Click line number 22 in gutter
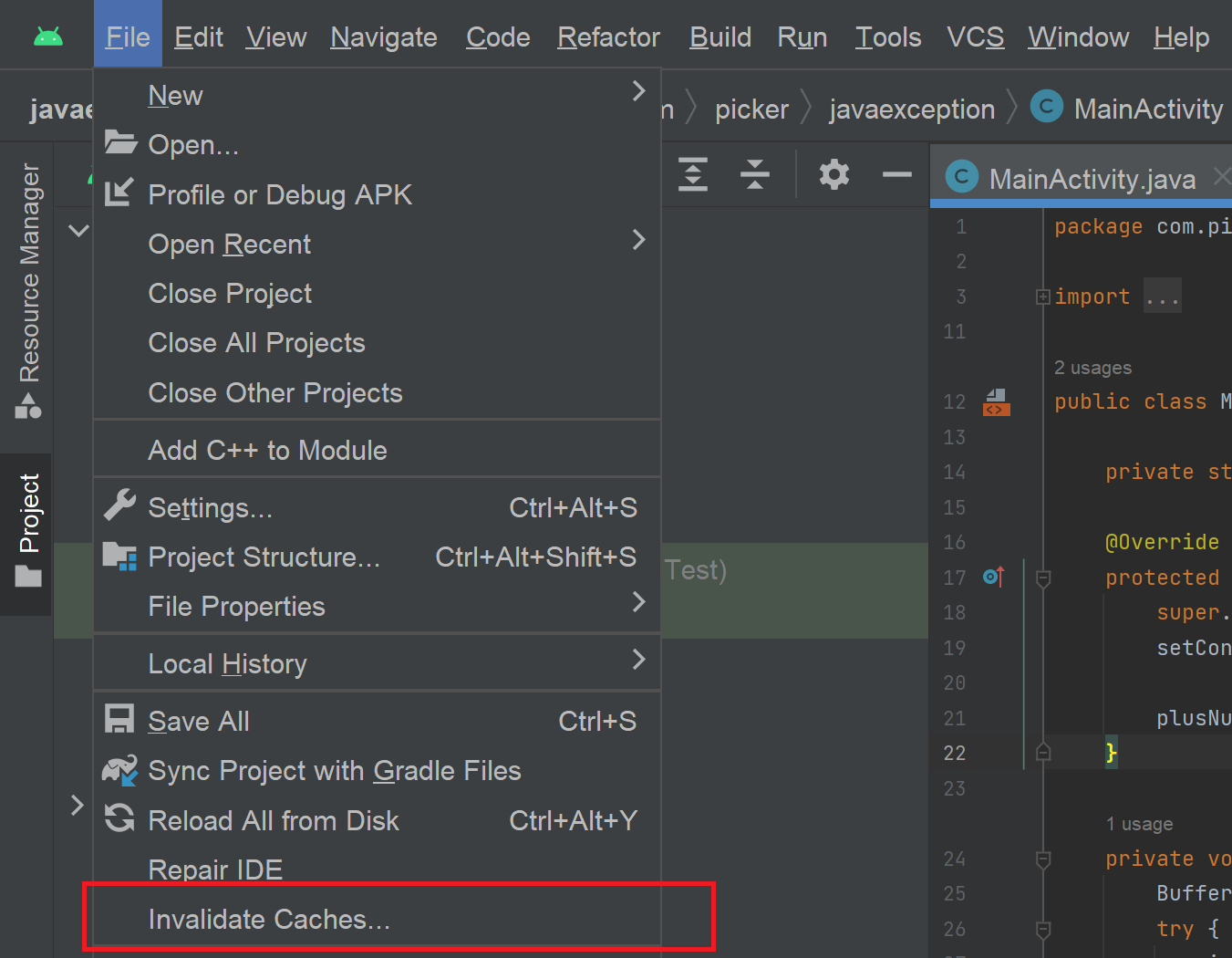1232x958 pixels. [955, 753]
